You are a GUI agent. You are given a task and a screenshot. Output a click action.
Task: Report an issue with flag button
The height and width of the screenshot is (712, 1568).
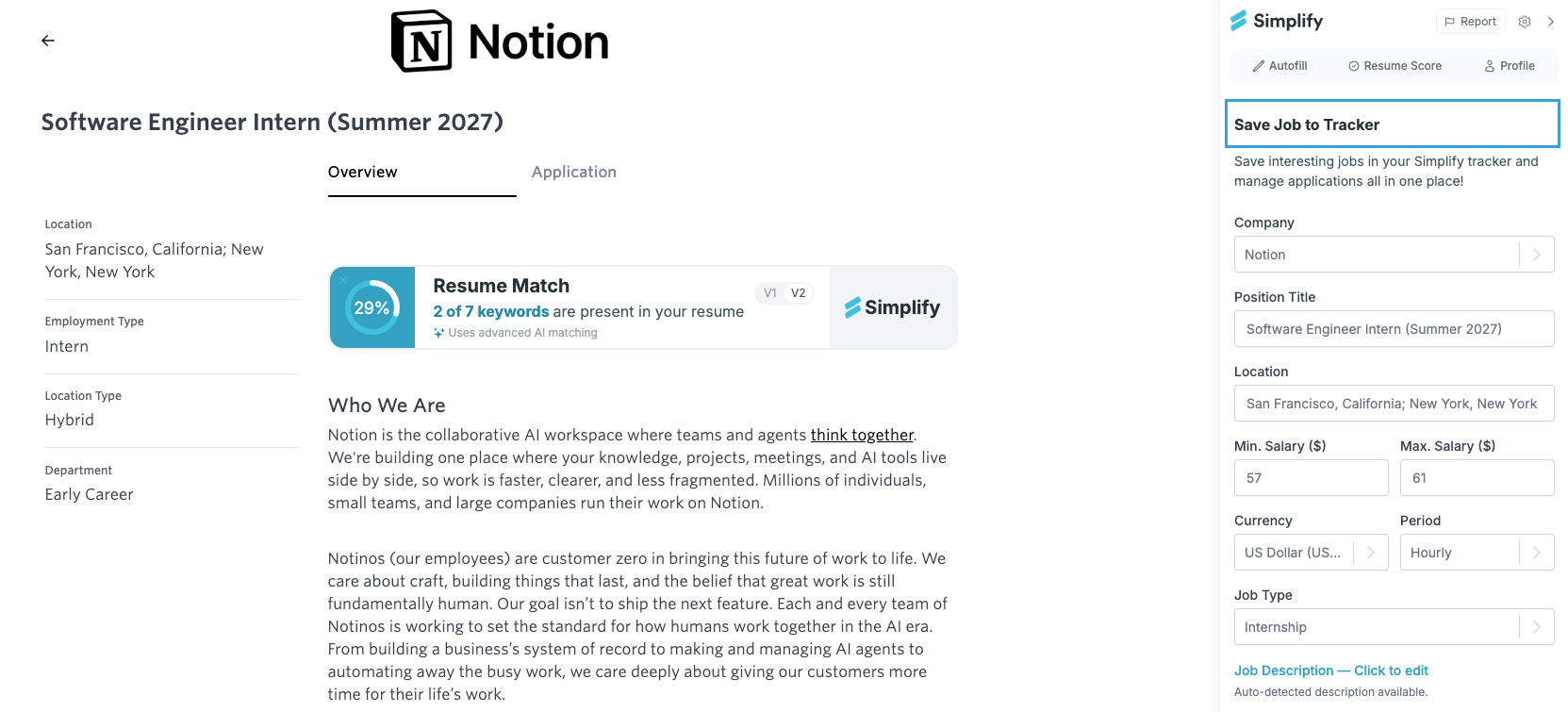click(x=1470, y=22)
